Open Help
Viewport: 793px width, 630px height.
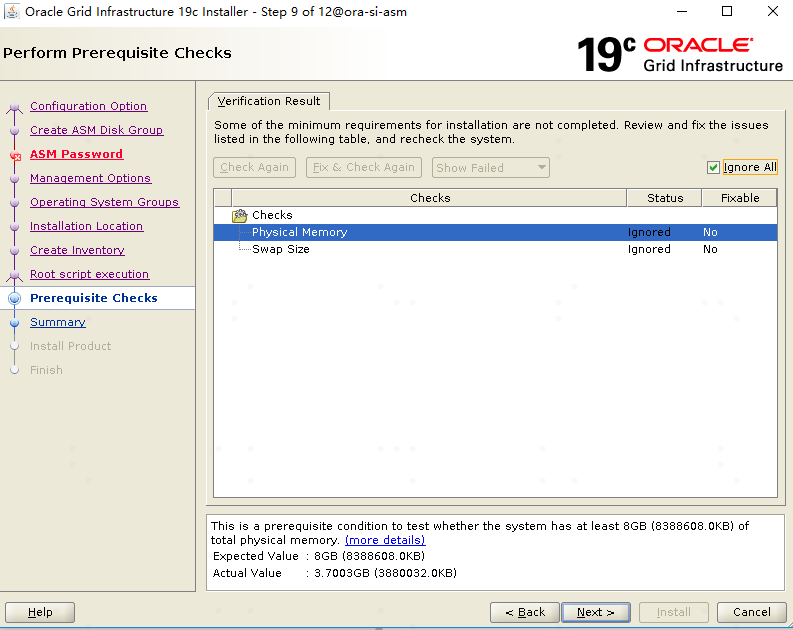(40, 612)
